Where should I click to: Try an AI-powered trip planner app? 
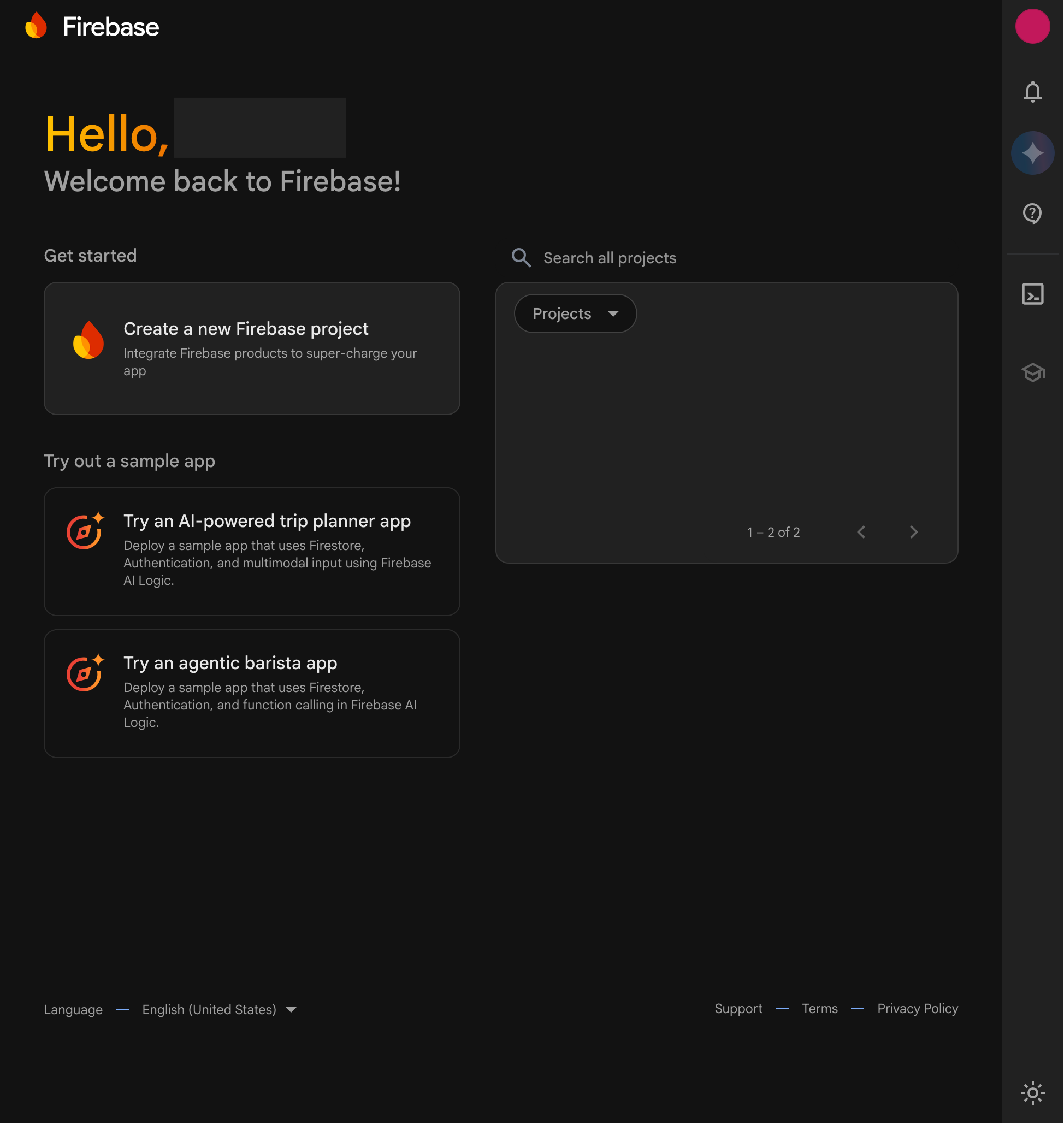[252, 552]
